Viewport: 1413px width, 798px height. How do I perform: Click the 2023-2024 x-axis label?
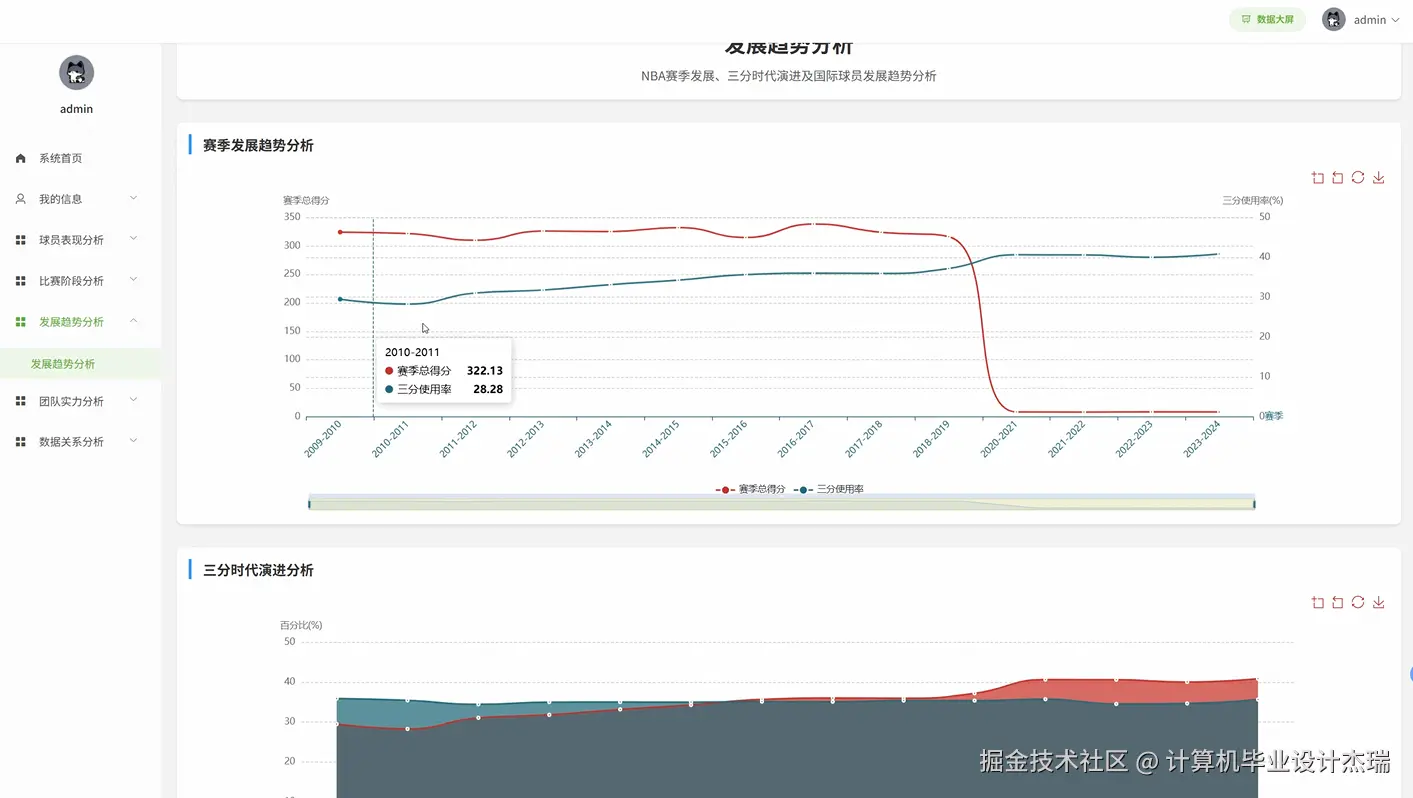point(1202,439)
